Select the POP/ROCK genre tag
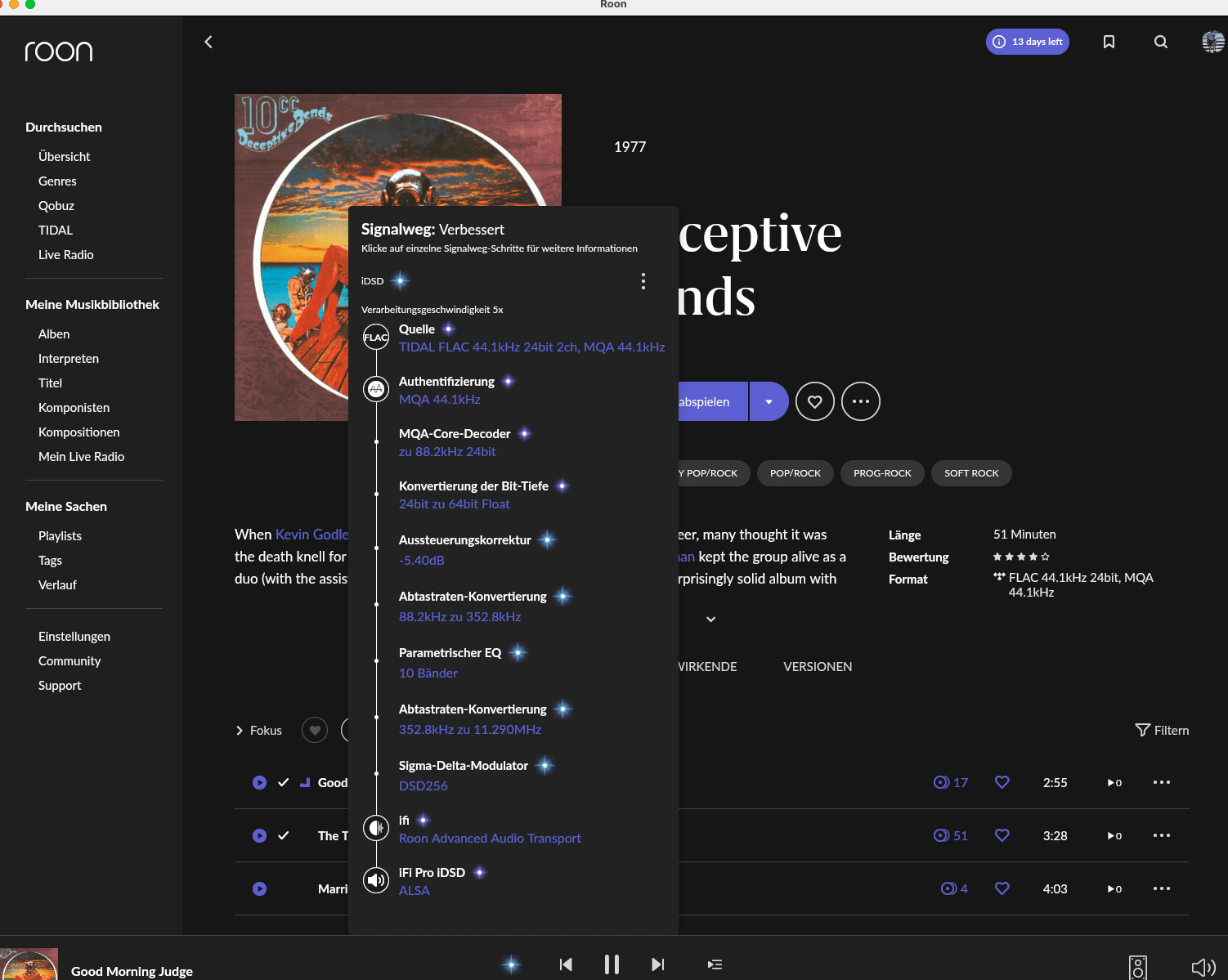 tap(796, 473)
